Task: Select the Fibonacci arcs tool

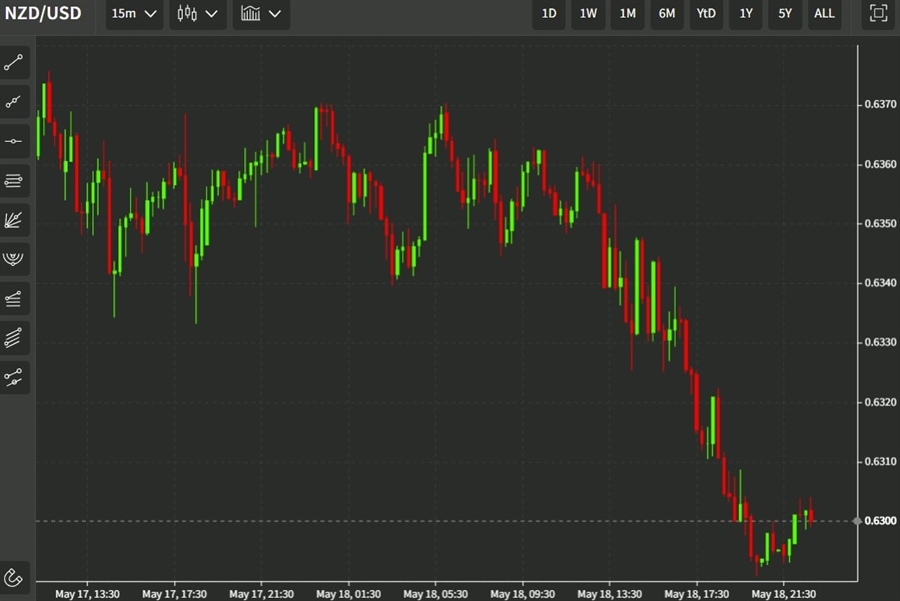Action: pos(14,259)
